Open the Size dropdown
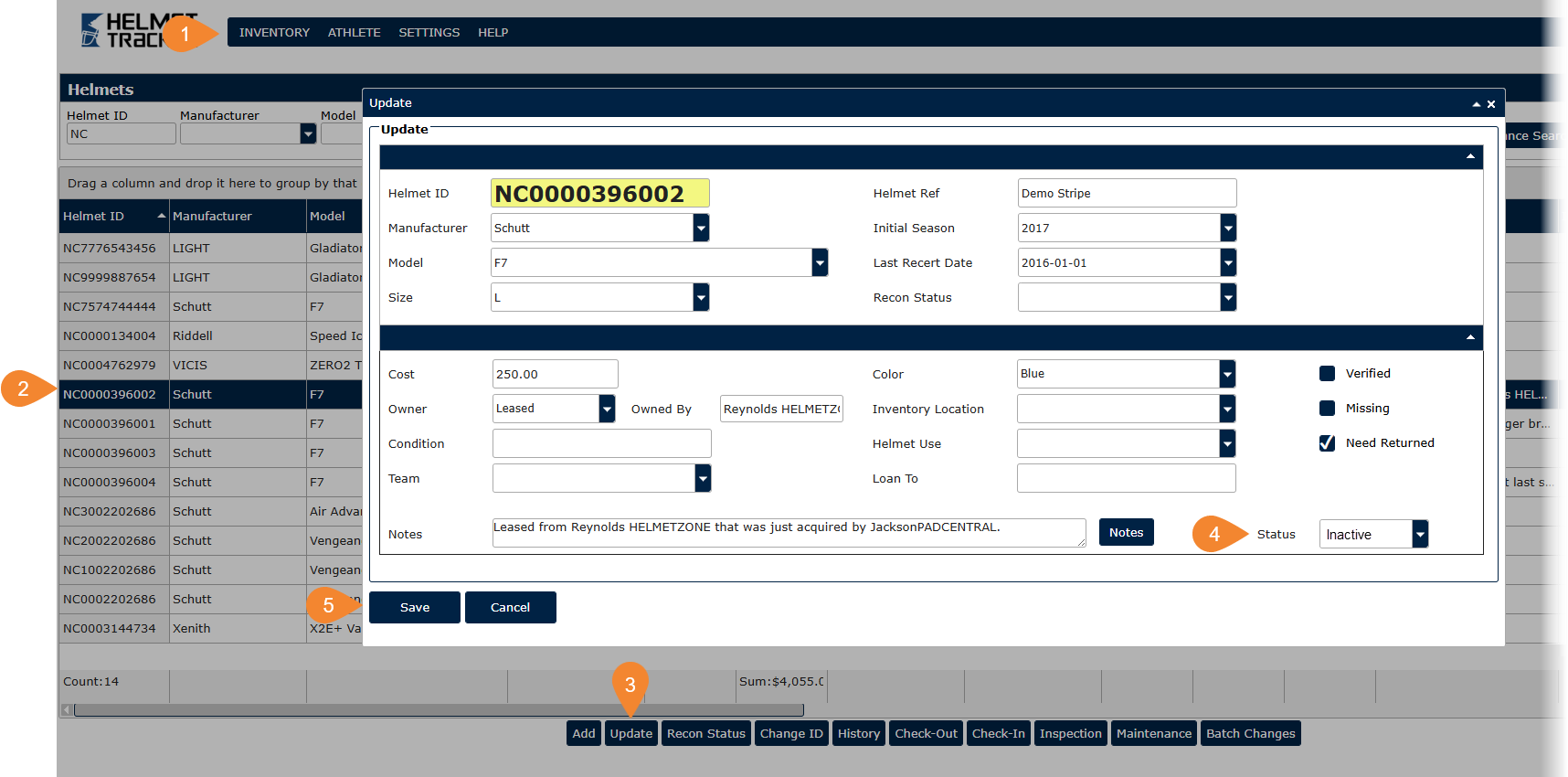Screen dimensions: 1568x777 point(701,297)
